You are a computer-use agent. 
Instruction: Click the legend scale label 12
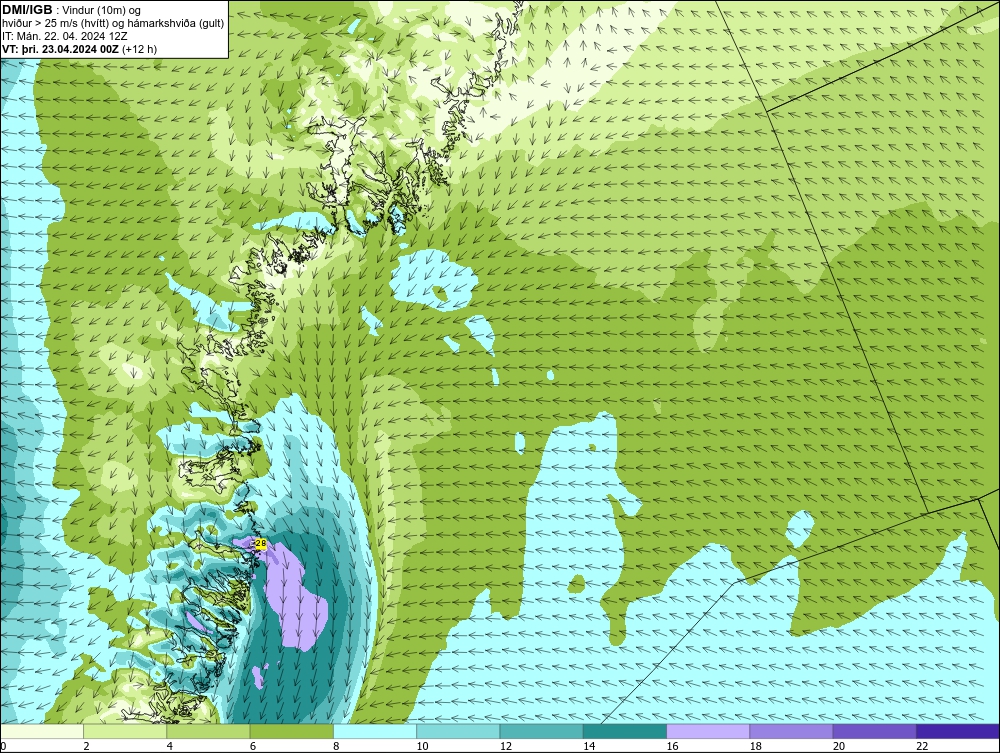tap(506, 746)
